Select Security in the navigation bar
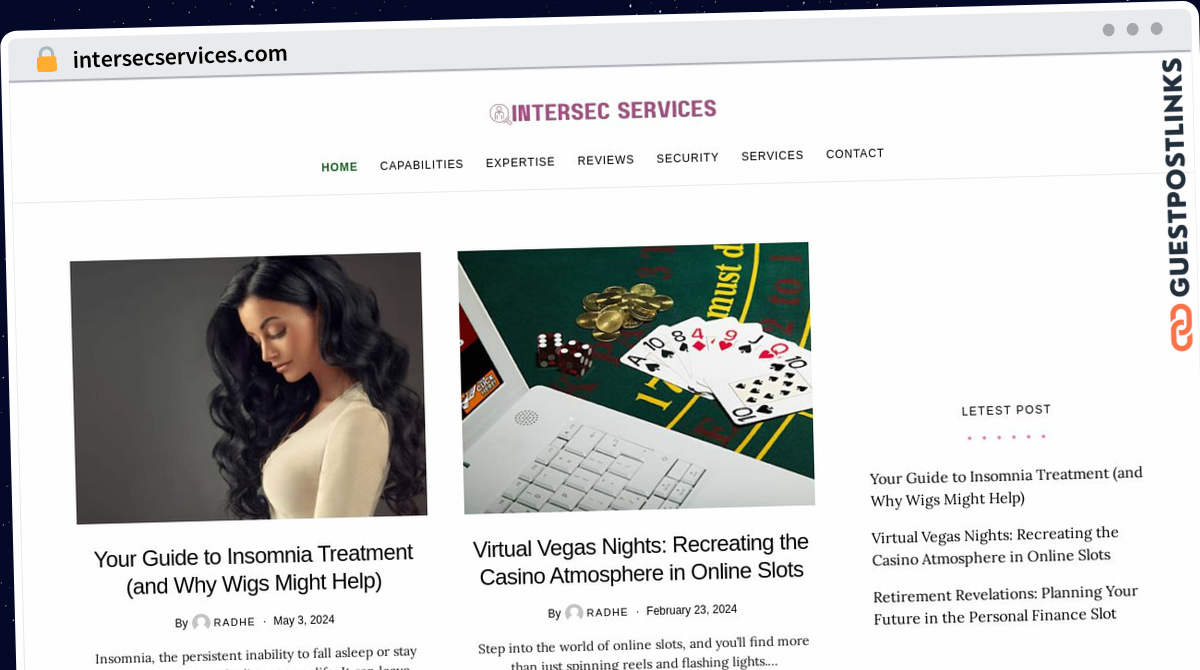 pyautogui.click(x=687, y=158)
